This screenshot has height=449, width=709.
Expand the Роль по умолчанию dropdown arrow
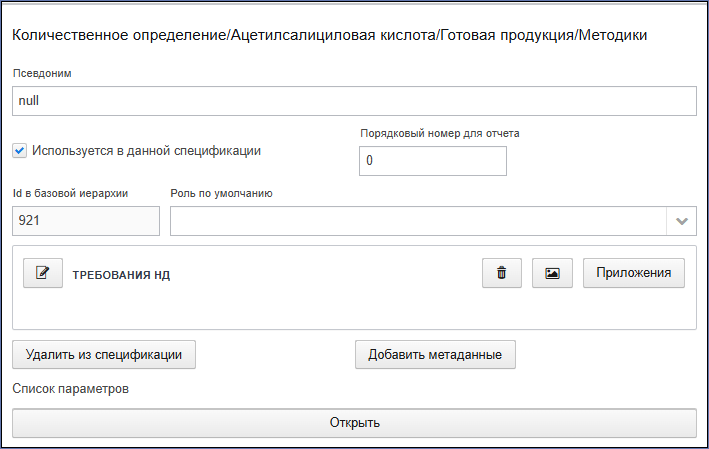(681, 221)
